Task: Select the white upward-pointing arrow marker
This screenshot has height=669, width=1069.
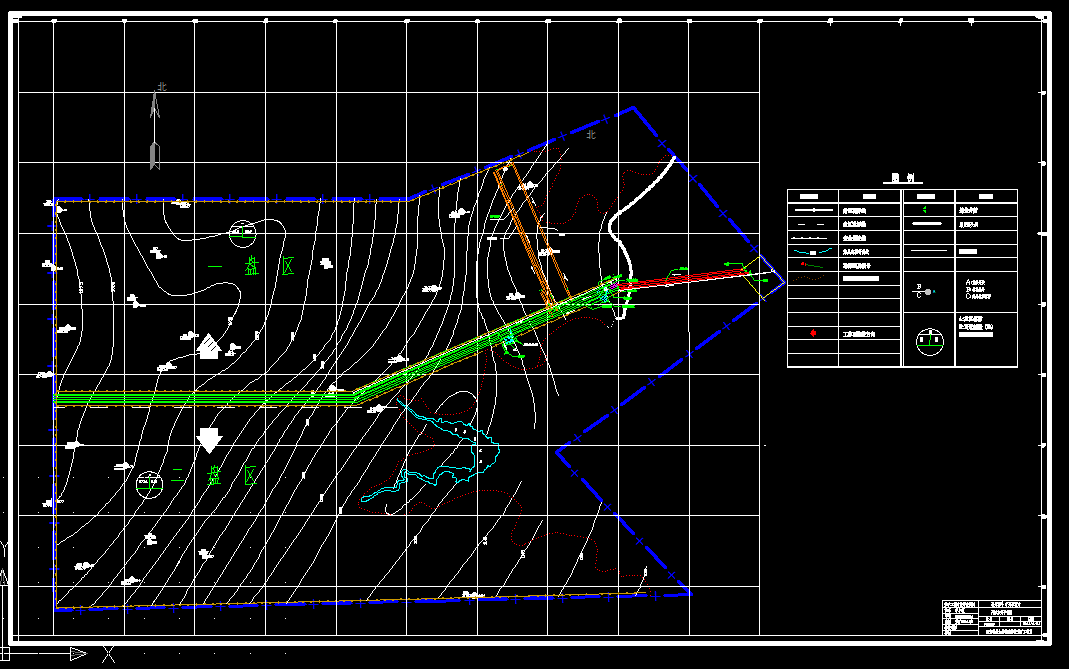Action: pos(209,346)
